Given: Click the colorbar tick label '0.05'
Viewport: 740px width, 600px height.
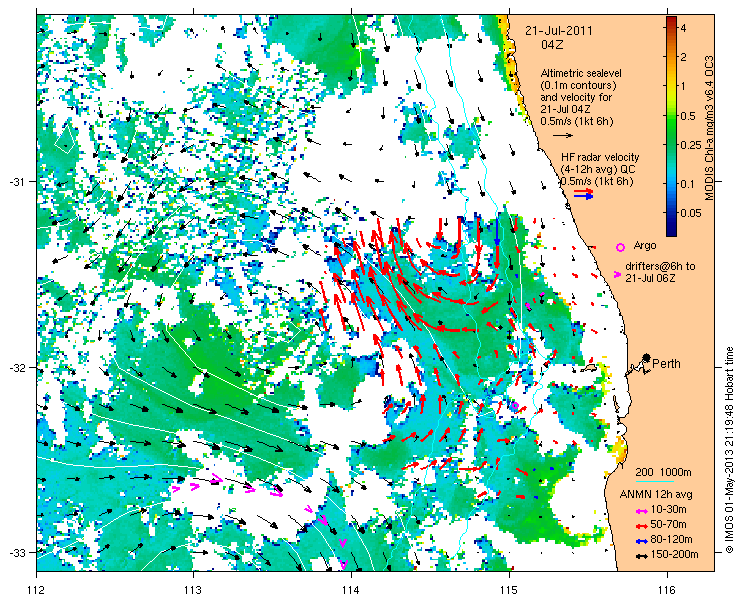Looking at the screenshot, I should [x=690, y=213].
